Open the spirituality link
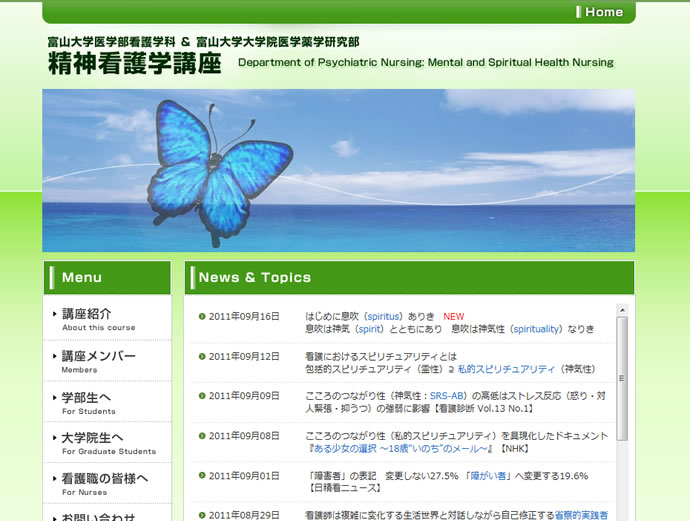This screenshot has width=690, height=521. coord(536,329)
